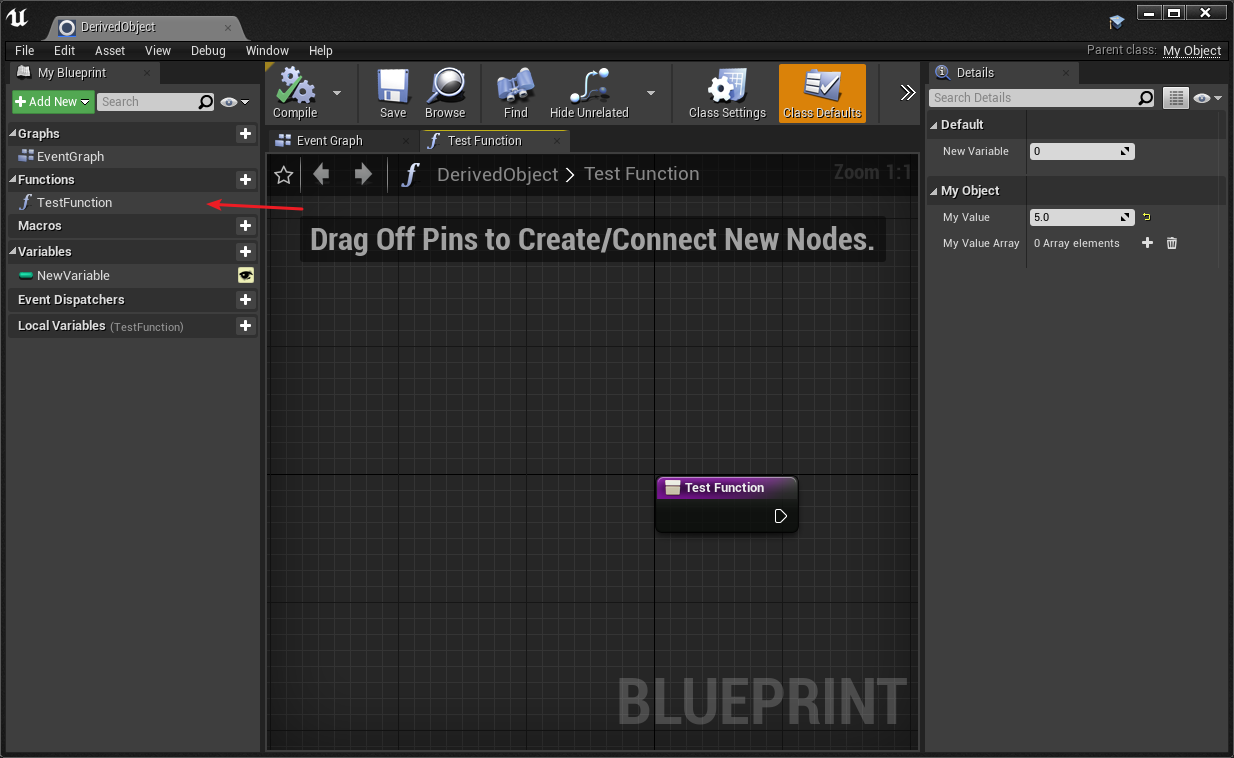Toggle Hide Unrelated nodes
1234x758 pixels.
pos(589,93)
